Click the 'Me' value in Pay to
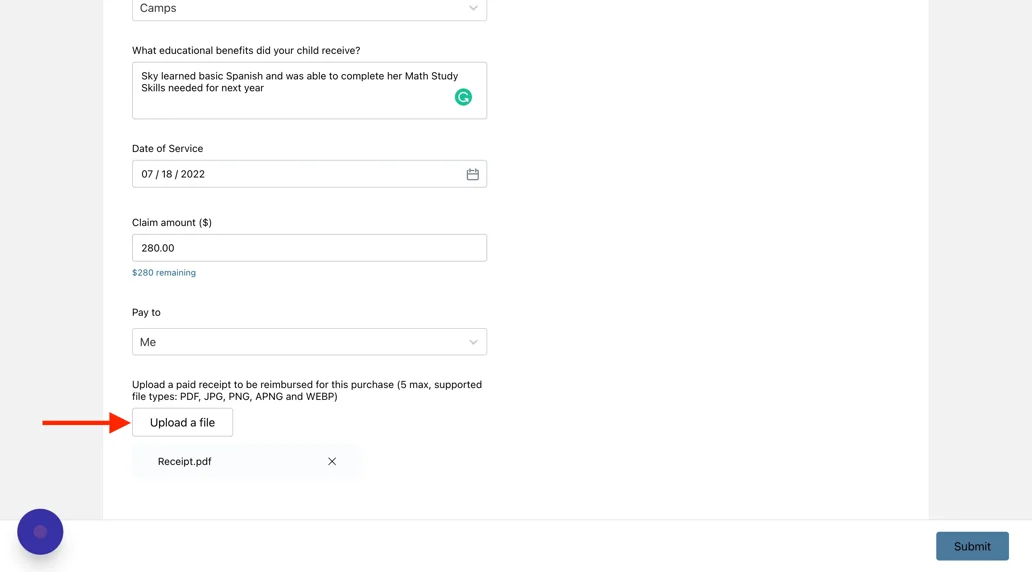This screenshot has width=1032, height=572. click(148, 342)
